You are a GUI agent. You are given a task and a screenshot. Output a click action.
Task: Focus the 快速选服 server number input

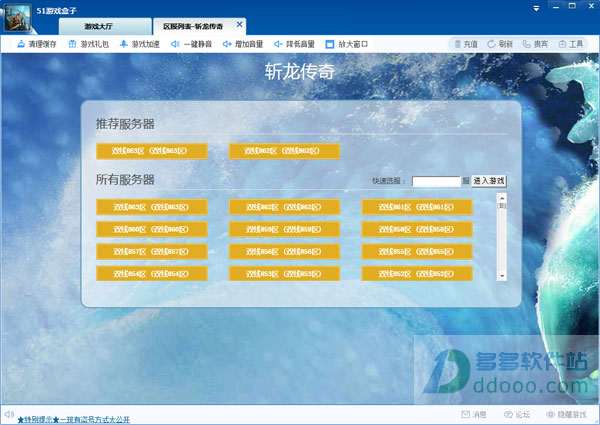click(436, 181)
